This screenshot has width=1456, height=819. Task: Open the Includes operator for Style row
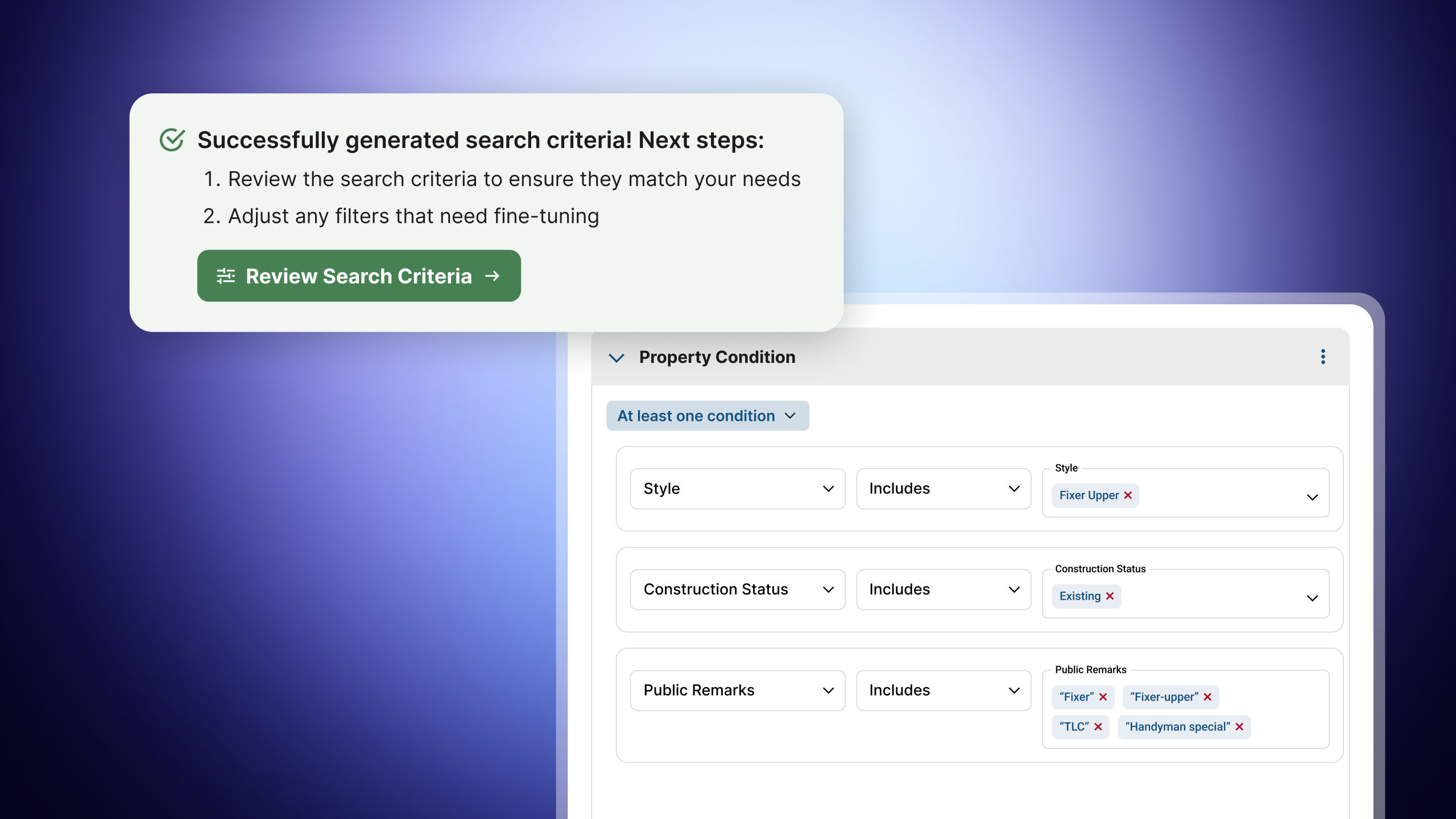pyautogui.click(x=944, y=489)
